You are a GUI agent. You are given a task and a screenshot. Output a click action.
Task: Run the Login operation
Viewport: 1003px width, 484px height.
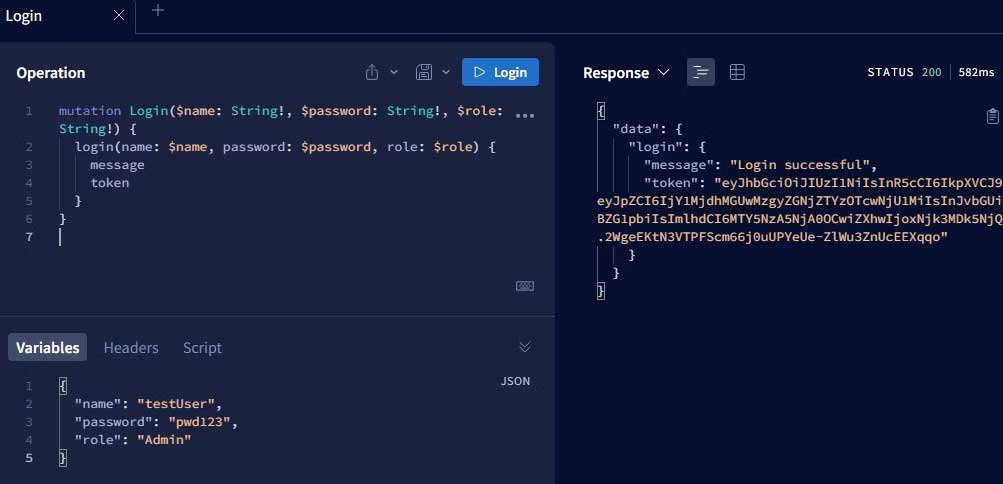coord(500,72)
